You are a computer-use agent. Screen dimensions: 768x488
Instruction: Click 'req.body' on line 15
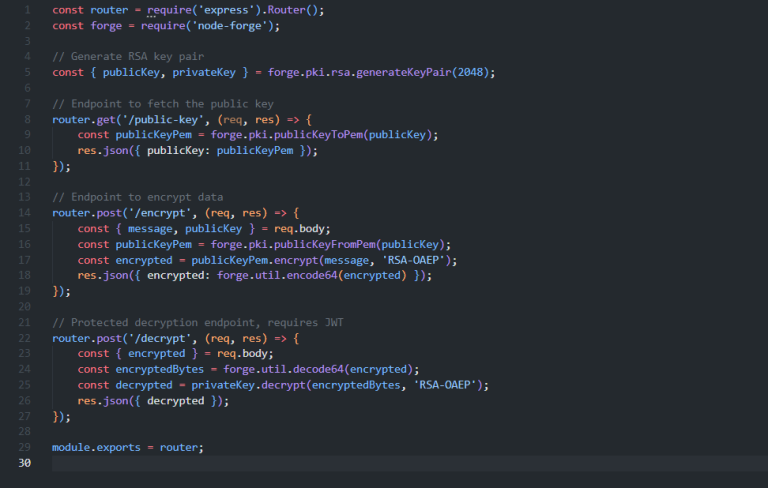(x=299, y=229)
